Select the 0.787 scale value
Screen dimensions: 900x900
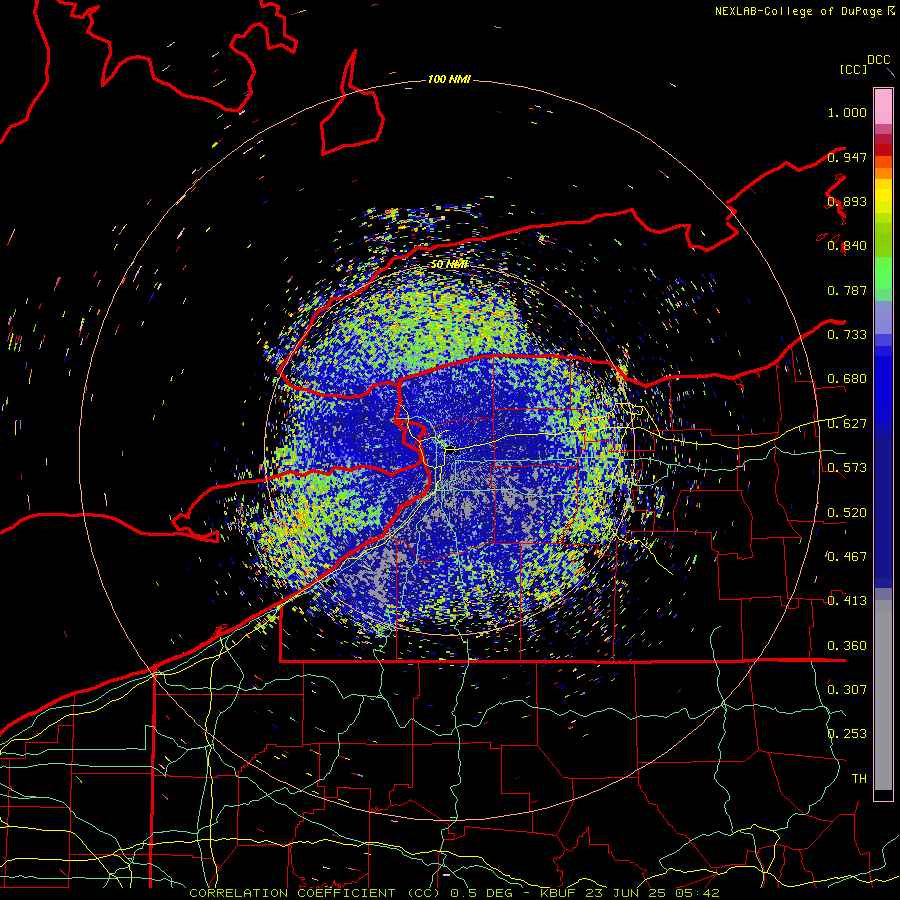pos(847,290)
